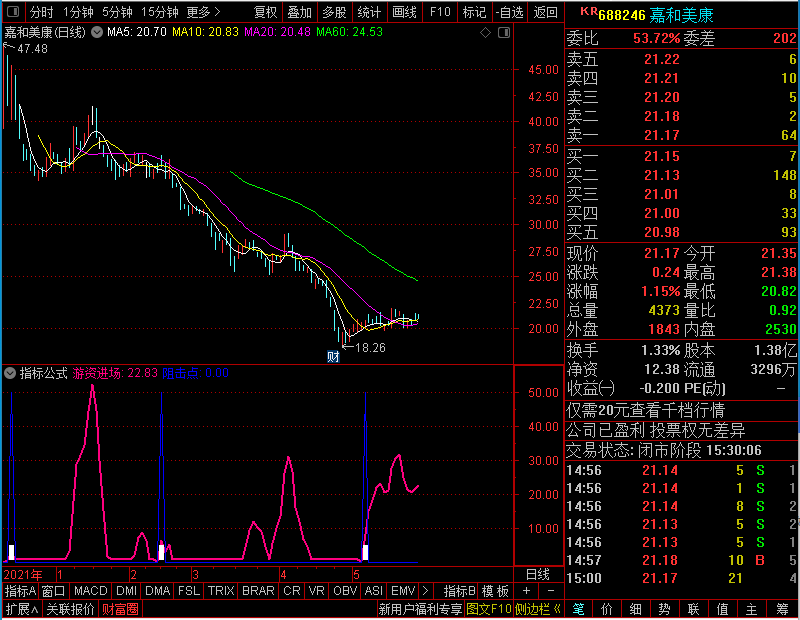Image resolution: width=800 pixels, height=620 pixels.
Task: Switch to the FSL indicator
Action: click(x=189, y=591)
